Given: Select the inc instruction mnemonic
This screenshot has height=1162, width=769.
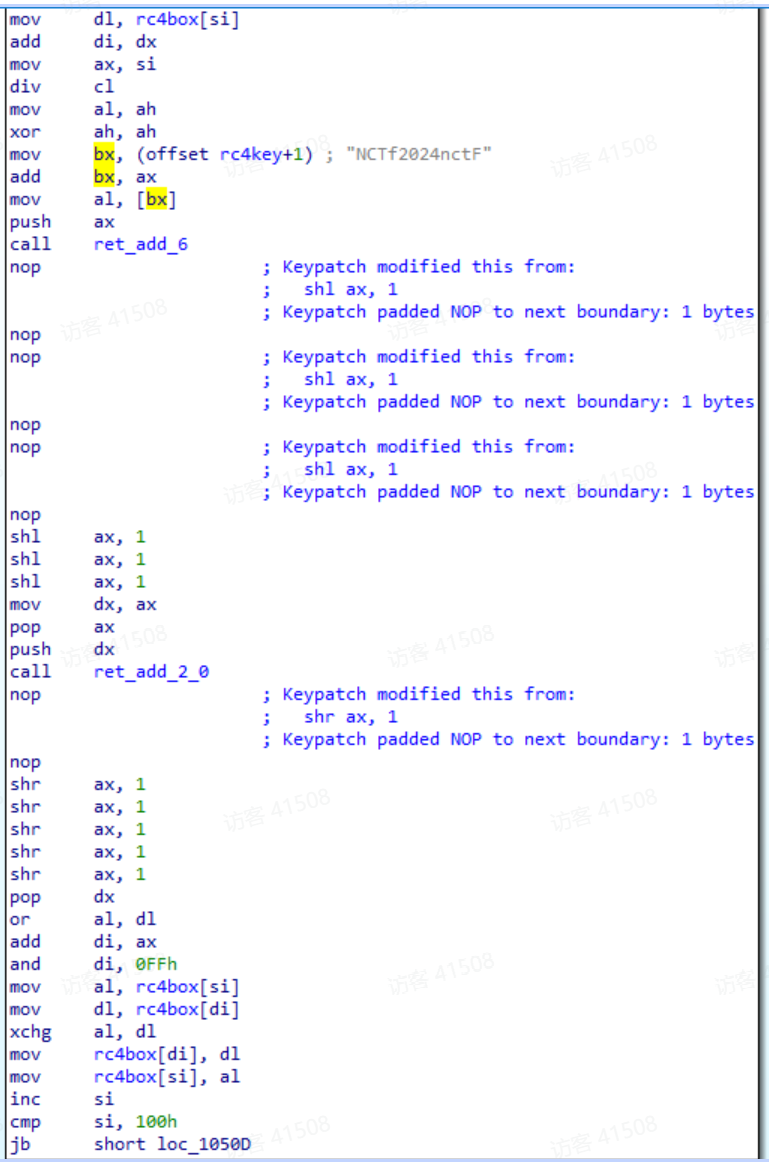Looking at the screenshot, I should click(24, 1099).
